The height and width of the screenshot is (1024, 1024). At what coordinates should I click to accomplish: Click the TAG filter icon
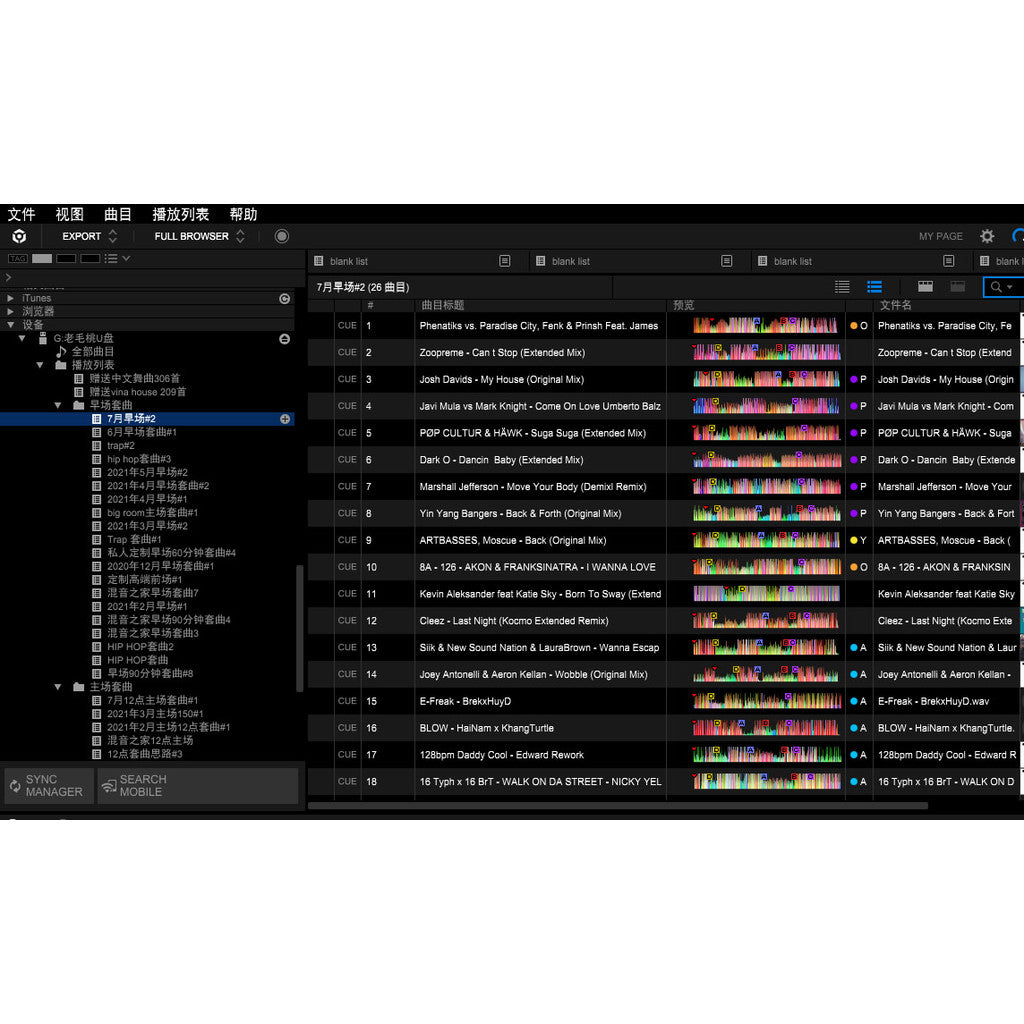[x=18, y=259]
